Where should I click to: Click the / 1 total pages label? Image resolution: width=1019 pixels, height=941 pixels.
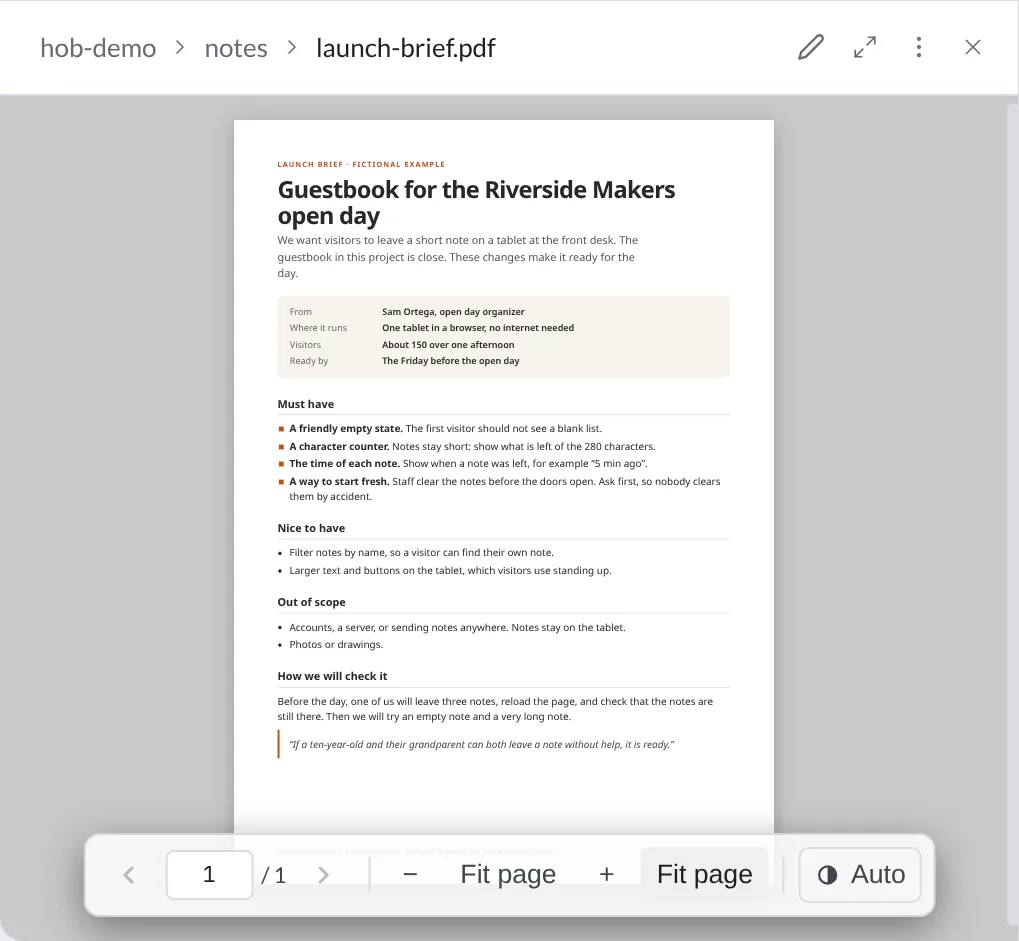(x=274, y=875)
